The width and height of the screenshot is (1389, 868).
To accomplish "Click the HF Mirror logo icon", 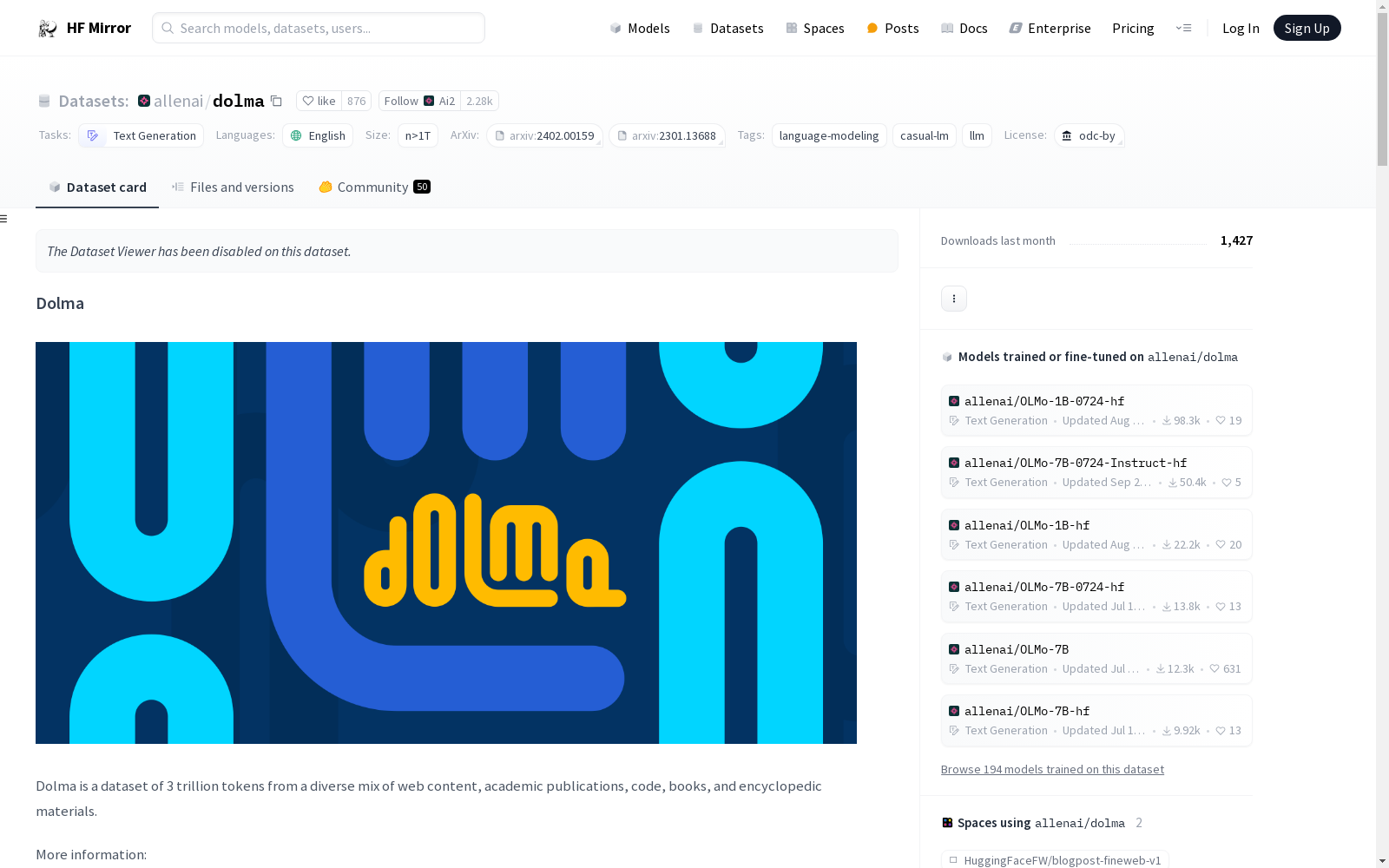I will pos(48,29).
